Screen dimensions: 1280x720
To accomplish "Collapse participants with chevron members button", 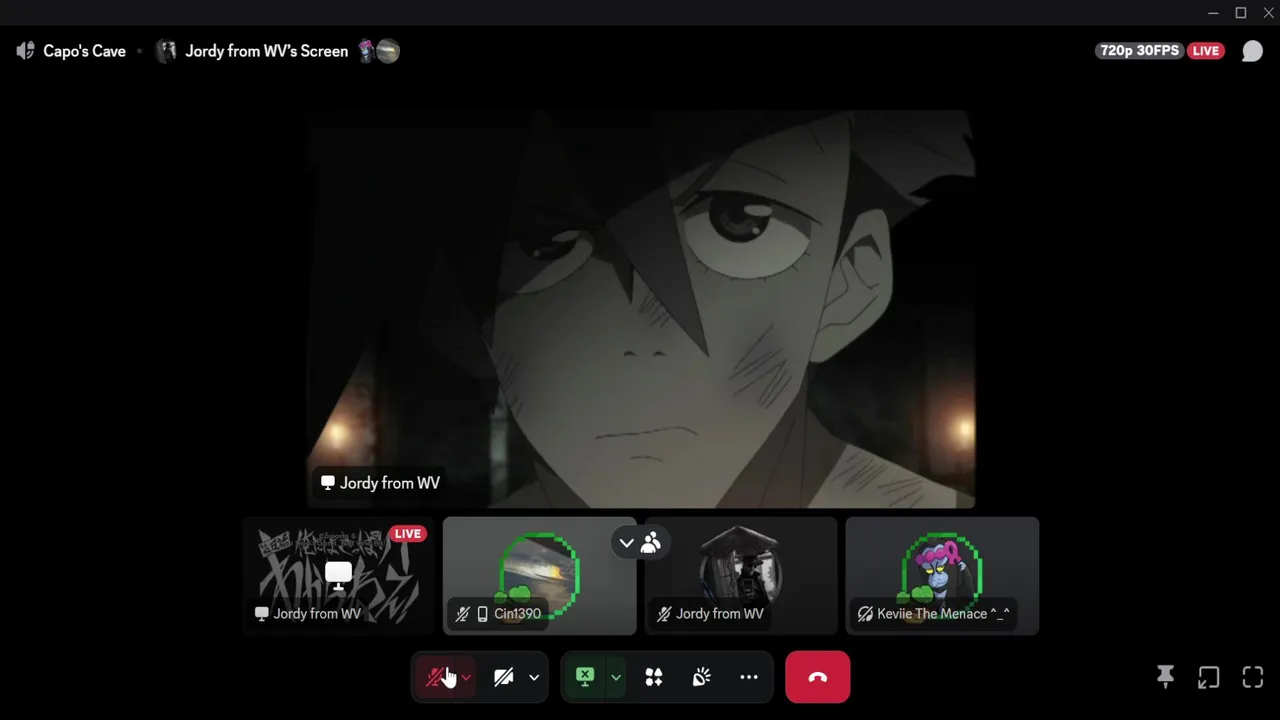I will pos(639,543).
